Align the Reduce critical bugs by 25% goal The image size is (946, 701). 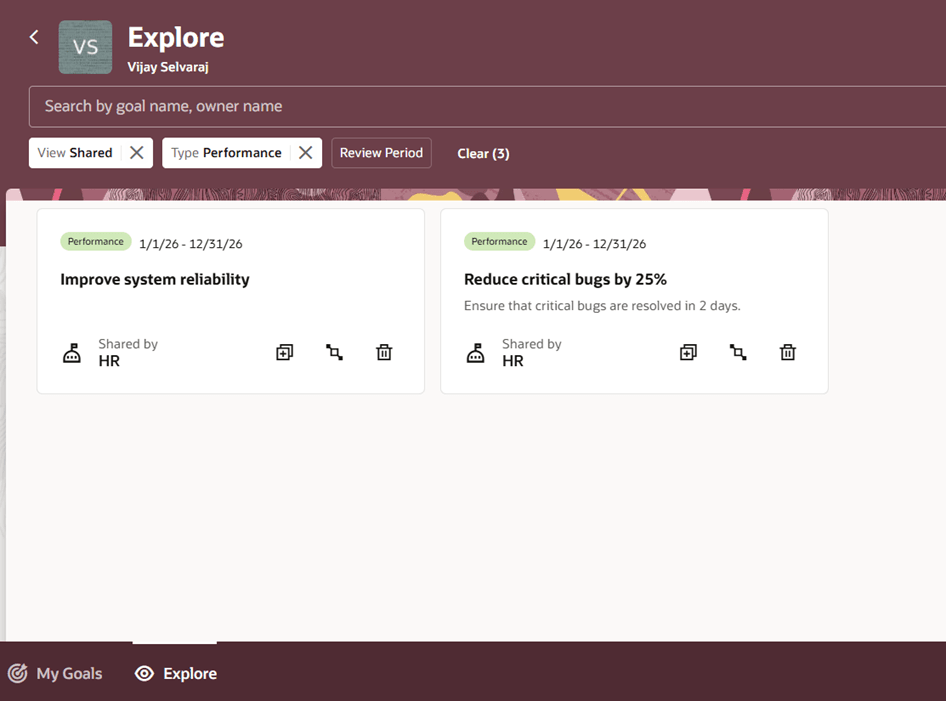[738, 352]
